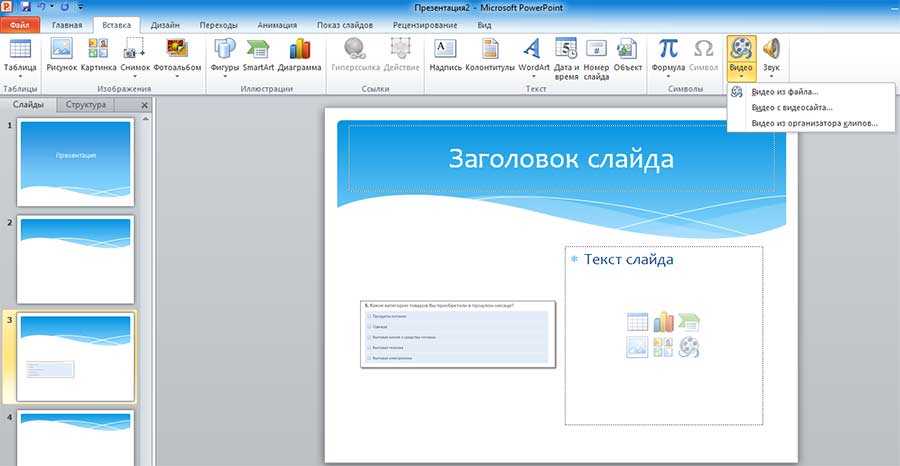The image size is (900, 466).
Task: Click the Действие action icon
Action: tap(401, 48)
